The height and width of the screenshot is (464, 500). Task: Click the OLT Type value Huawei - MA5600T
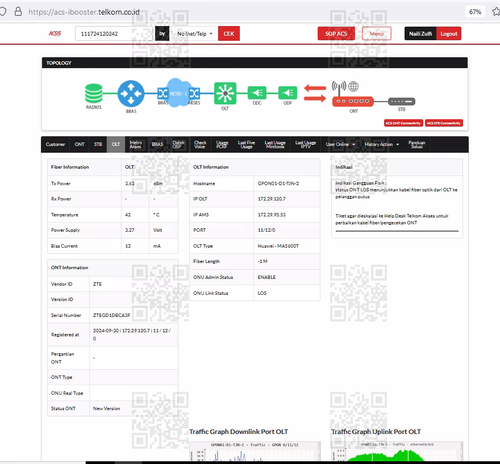tap(278, 246)
